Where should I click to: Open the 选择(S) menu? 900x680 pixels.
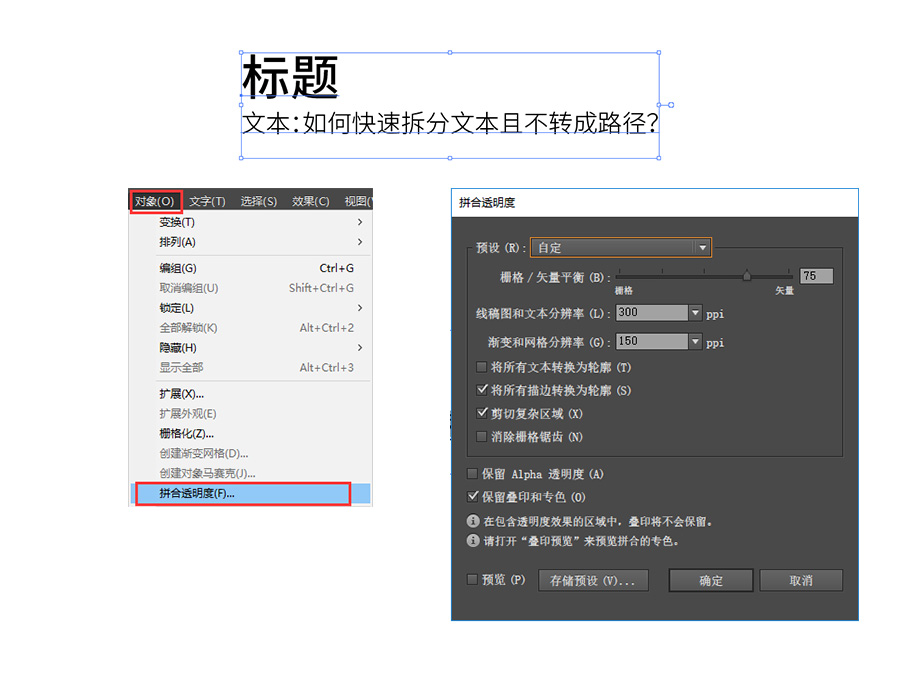coord(258,201)
